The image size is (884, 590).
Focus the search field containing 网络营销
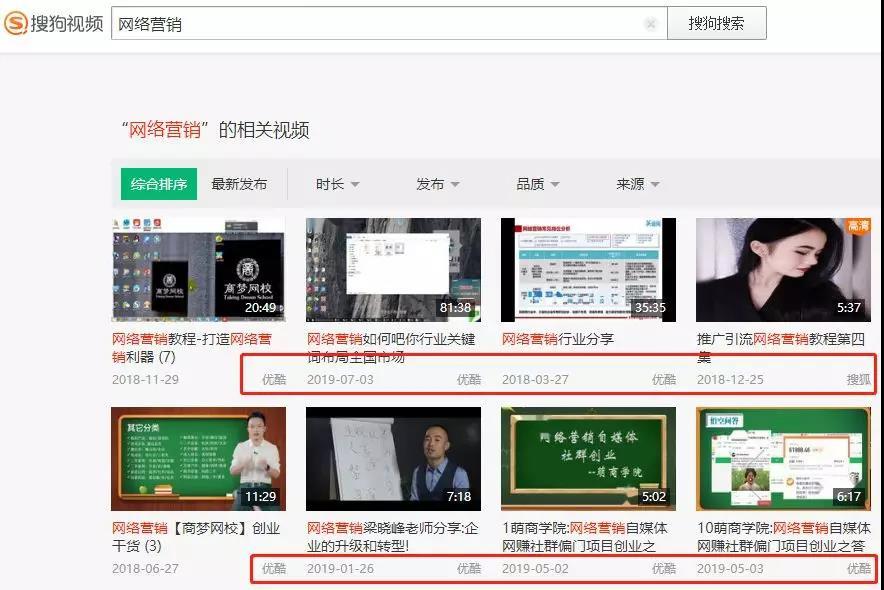389,24
